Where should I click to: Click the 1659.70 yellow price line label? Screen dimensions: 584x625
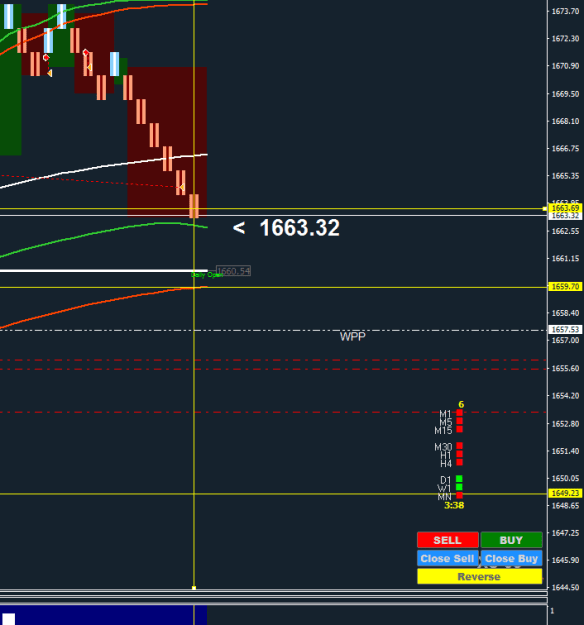[x=565, y=287]
